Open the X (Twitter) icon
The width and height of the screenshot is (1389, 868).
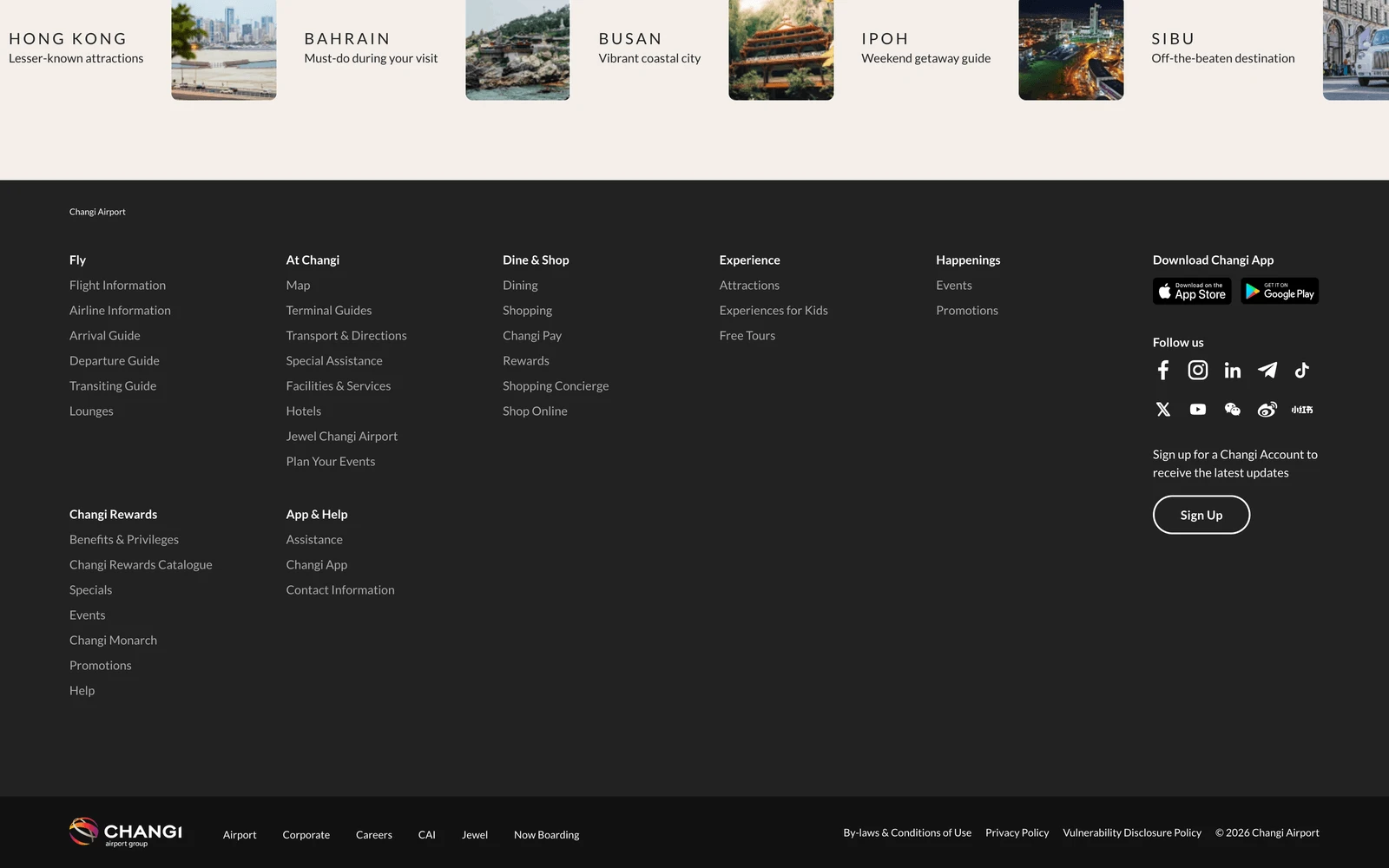(x=1163, y=410)
